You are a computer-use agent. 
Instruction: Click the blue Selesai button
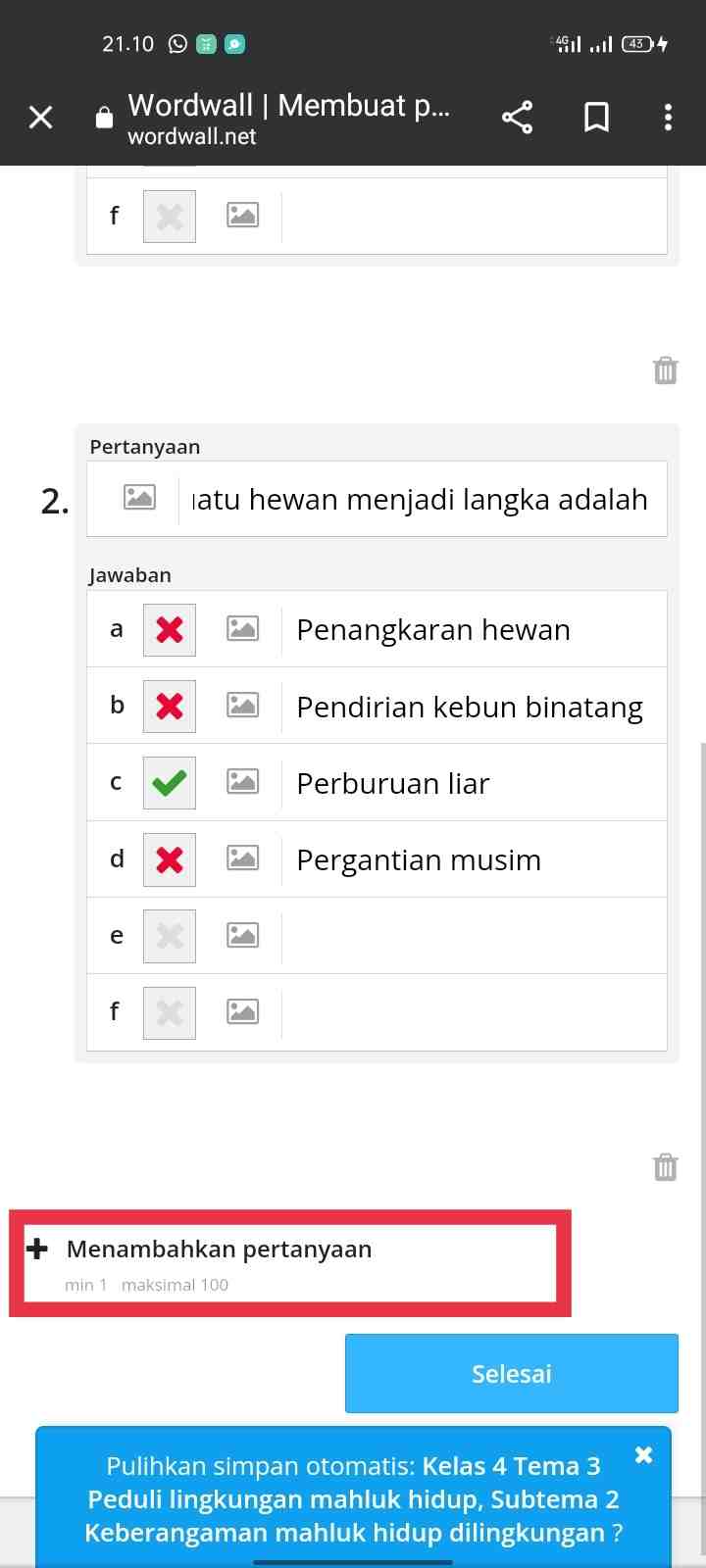(x=512, y=1373)
